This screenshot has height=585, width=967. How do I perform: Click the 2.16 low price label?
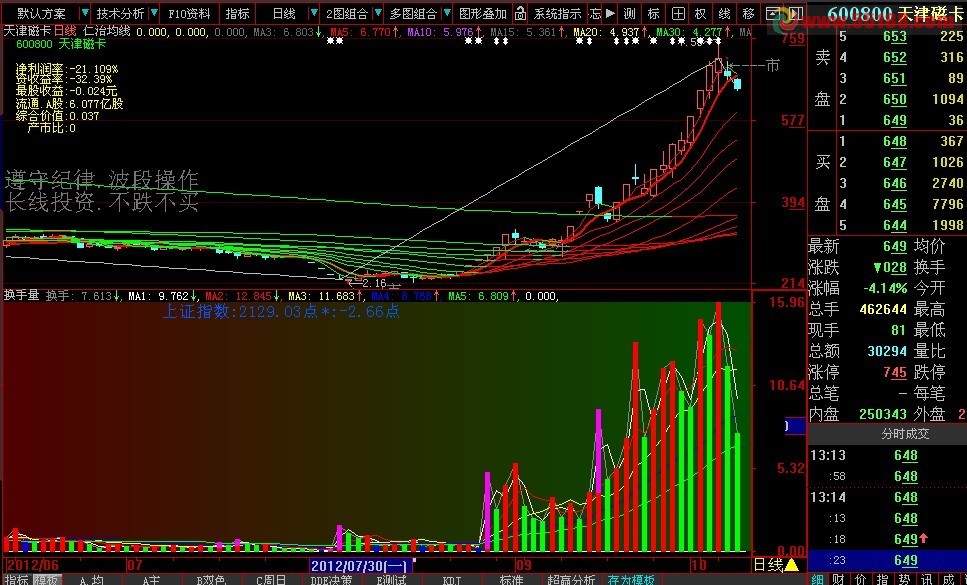click(374, 284)
